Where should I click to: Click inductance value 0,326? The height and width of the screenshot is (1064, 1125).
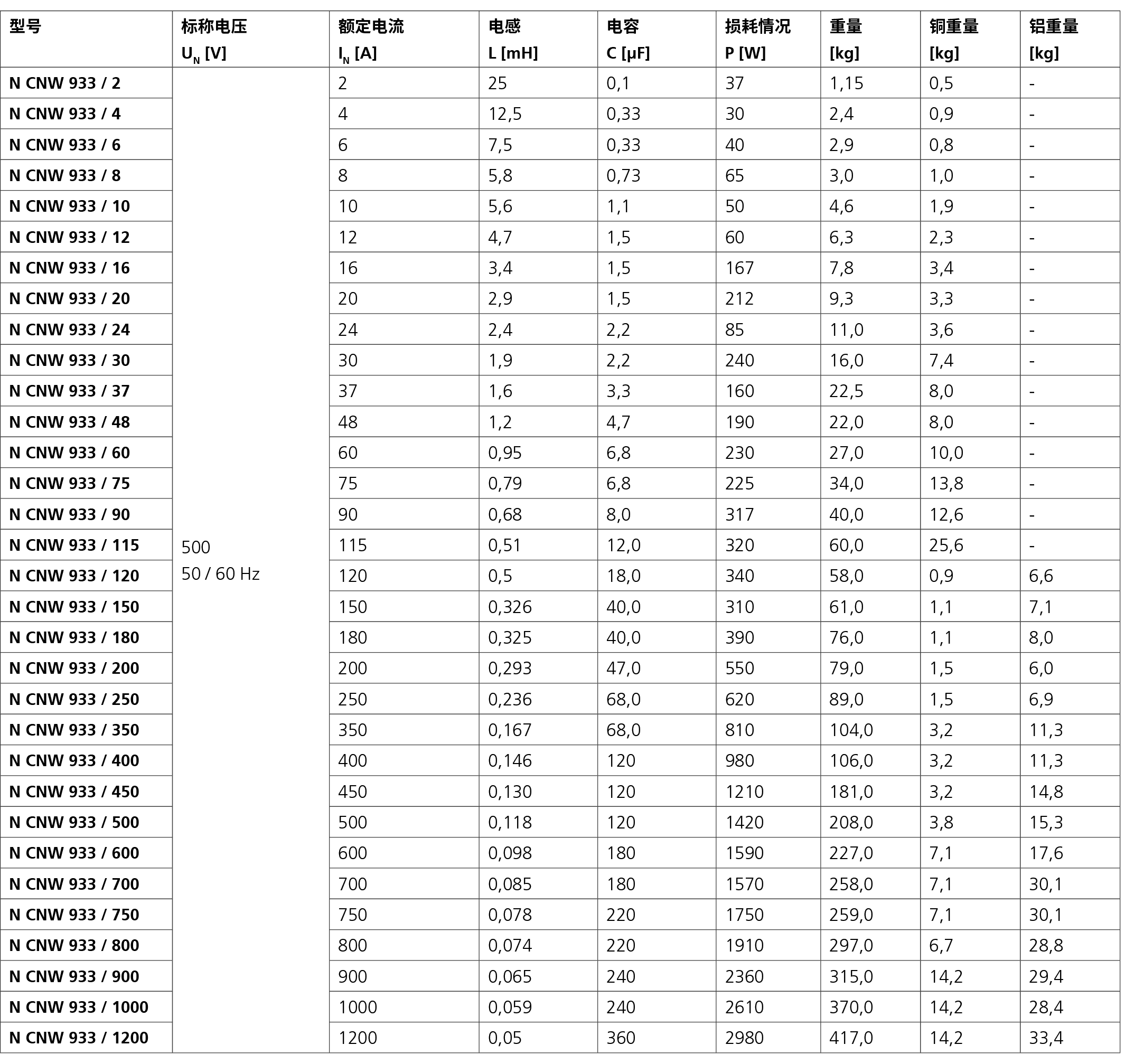point(510,607)
